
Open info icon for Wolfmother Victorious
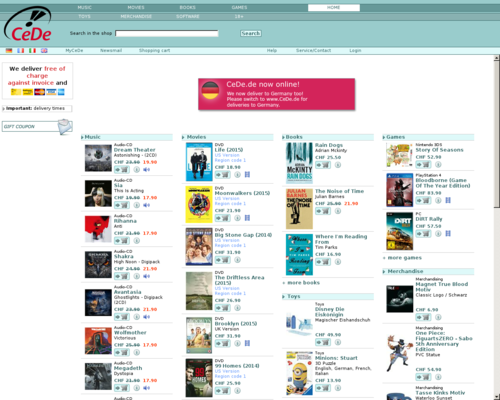[x=137, y=352]
